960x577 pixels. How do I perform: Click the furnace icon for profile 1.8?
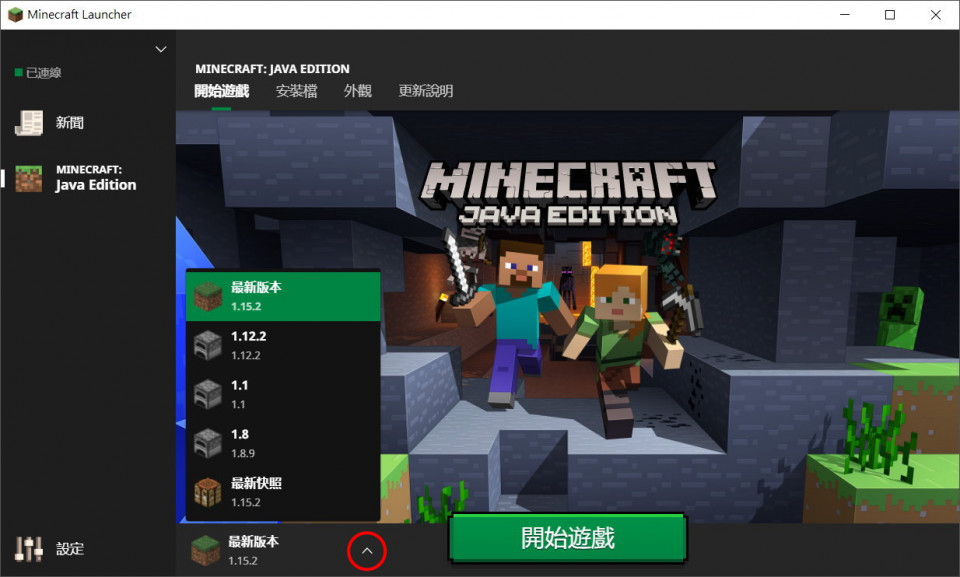coord(207,443)
